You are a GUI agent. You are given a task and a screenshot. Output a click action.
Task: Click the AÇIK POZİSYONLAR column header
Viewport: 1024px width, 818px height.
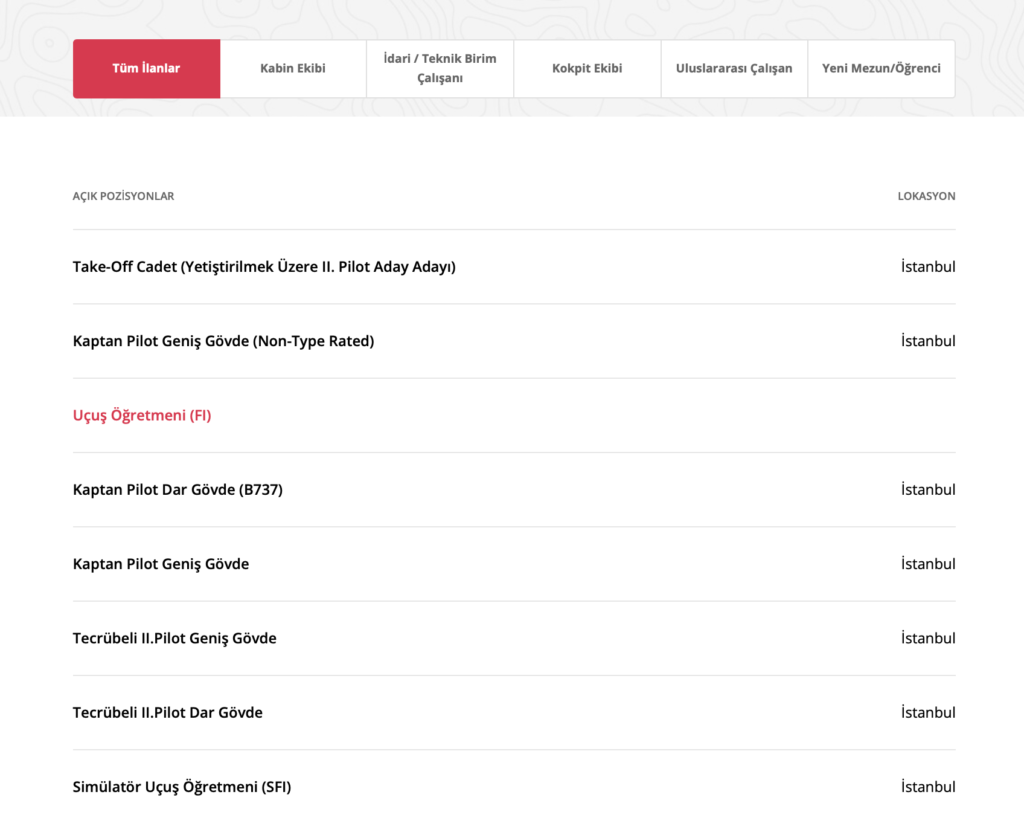point(123,197)
